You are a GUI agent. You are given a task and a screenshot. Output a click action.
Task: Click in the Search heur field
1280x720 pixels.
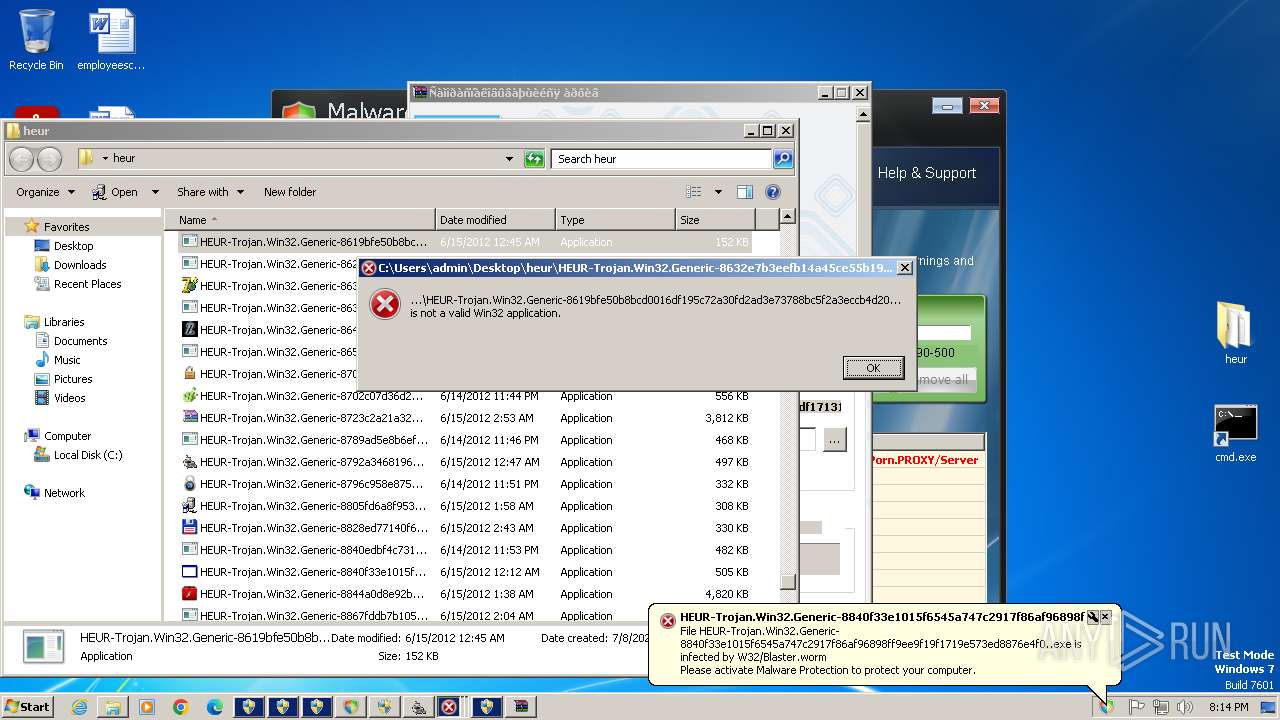pyautogui.click(x=661, y=159)
